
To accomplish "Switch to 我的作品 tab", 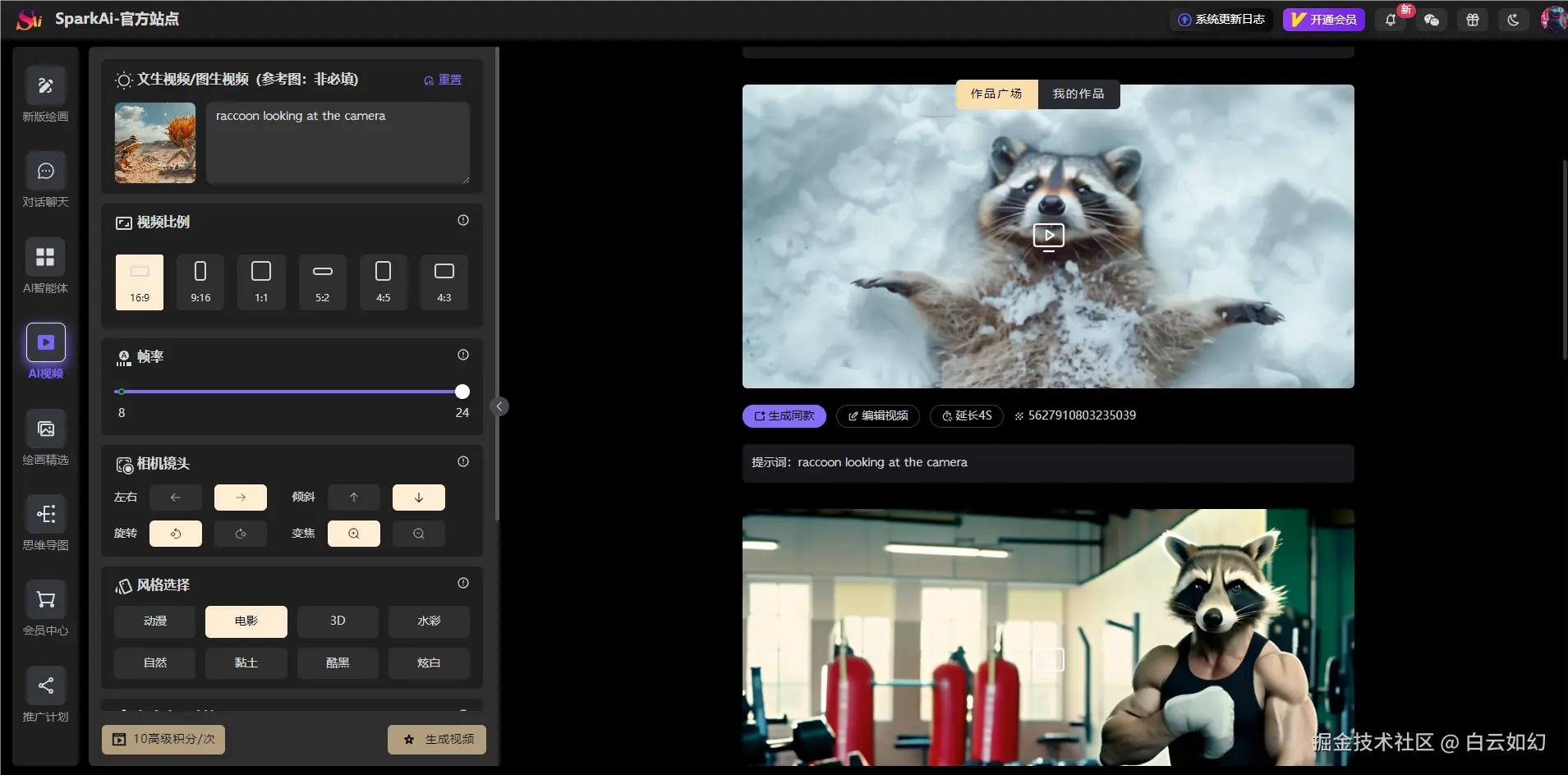I will click(x=1078, y=94).
